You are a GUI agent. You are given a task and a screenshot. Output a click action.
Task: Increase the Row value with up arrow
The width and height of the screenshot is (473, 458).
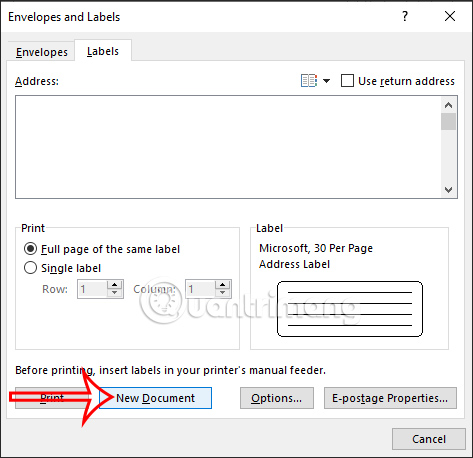tap(115, 285)
